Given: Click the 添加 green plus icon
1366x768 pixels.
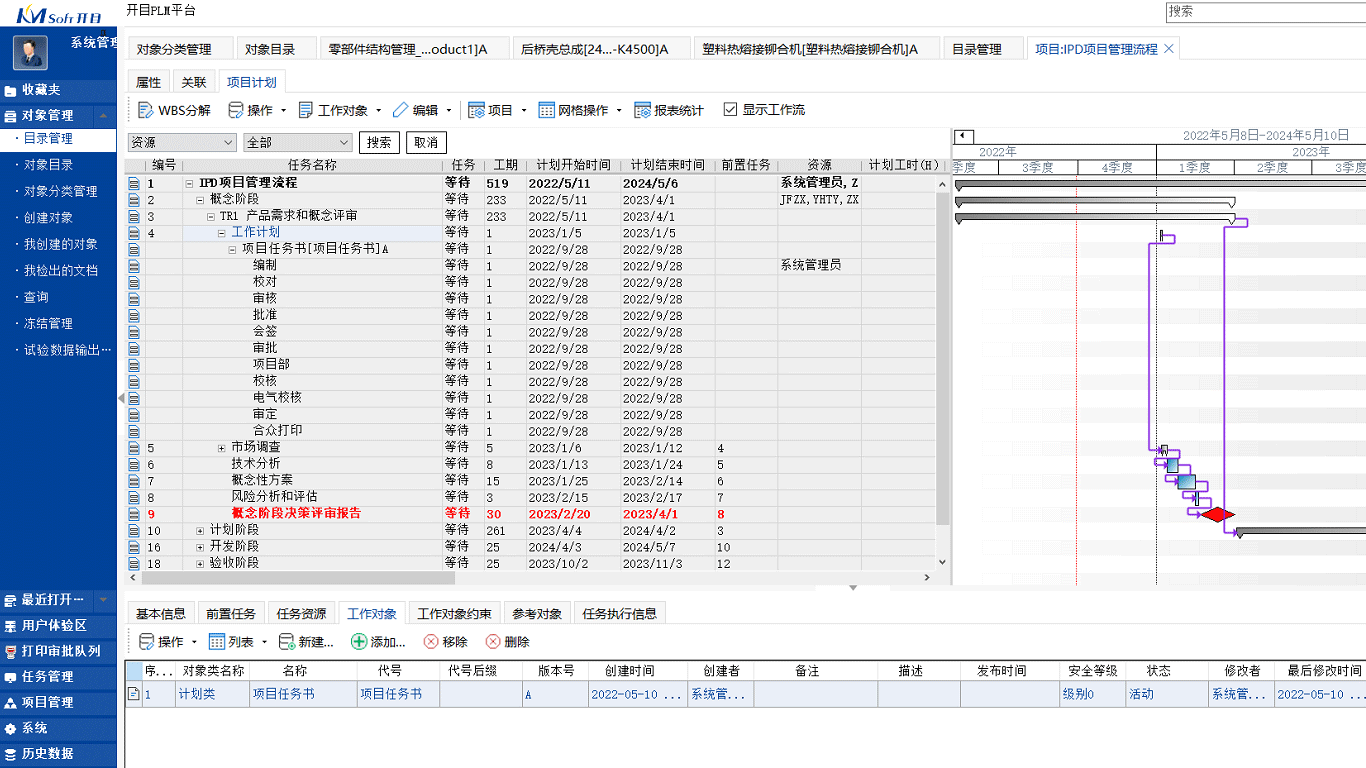Looking at the screenshot, I should click(358, 643).
